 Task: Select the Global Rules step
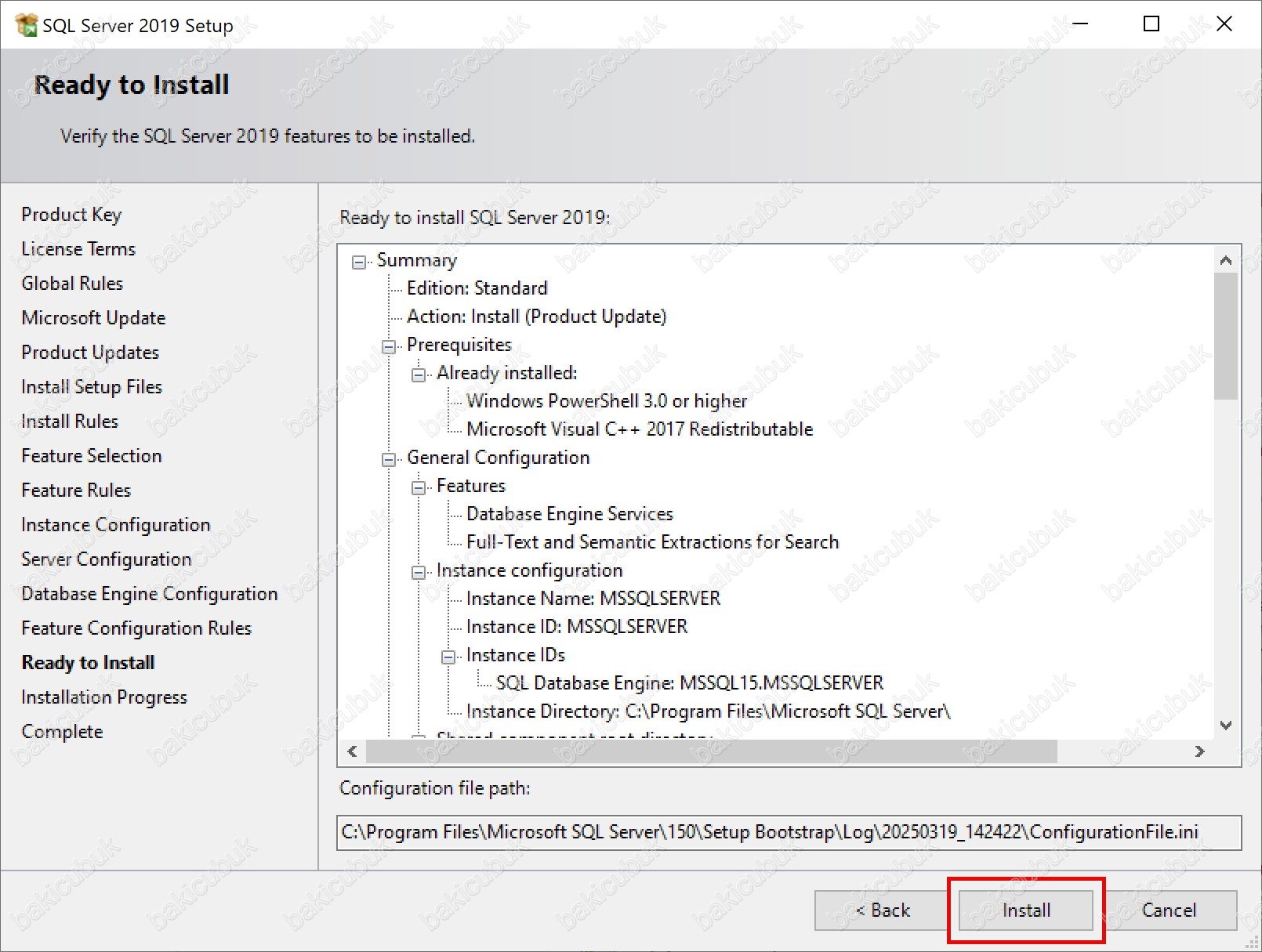tap(72, 284)
